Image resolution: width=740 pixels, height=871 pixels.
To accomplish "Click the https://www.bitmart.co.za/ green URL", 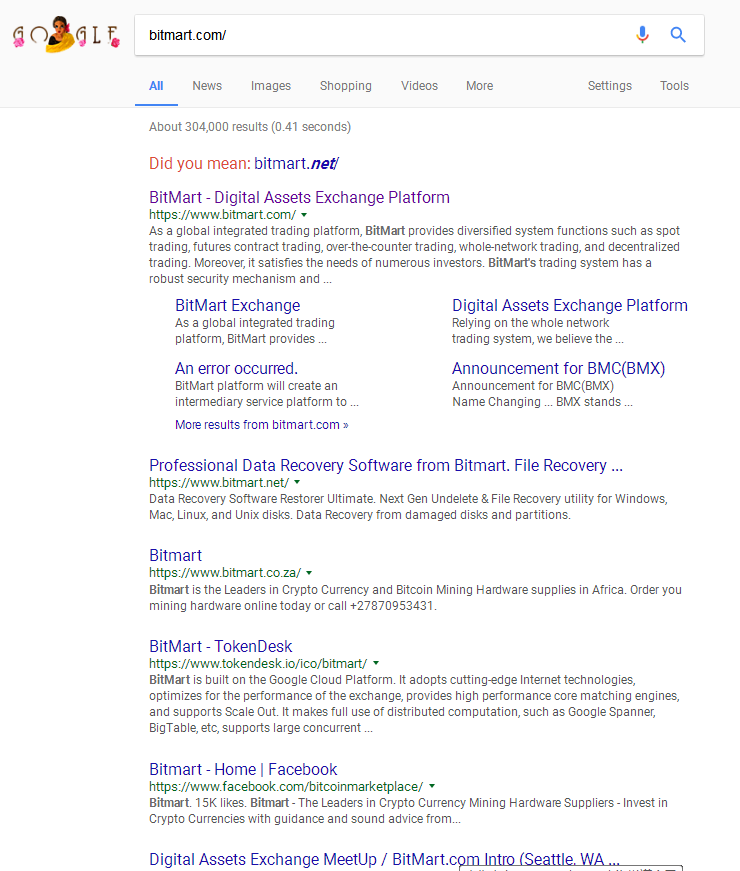I will coord(225,573).
